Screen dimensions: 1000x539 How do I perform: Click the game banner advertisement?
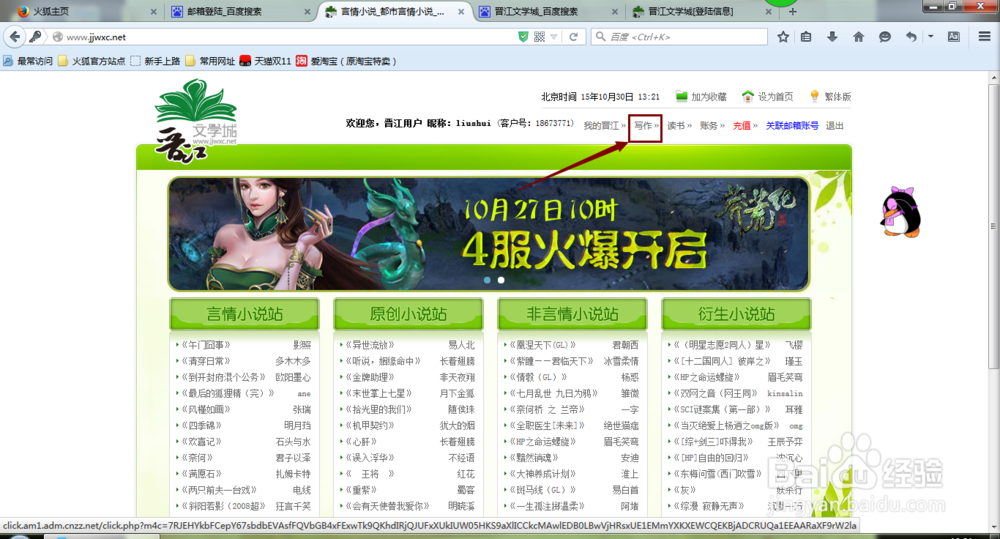tap(489, 233)
